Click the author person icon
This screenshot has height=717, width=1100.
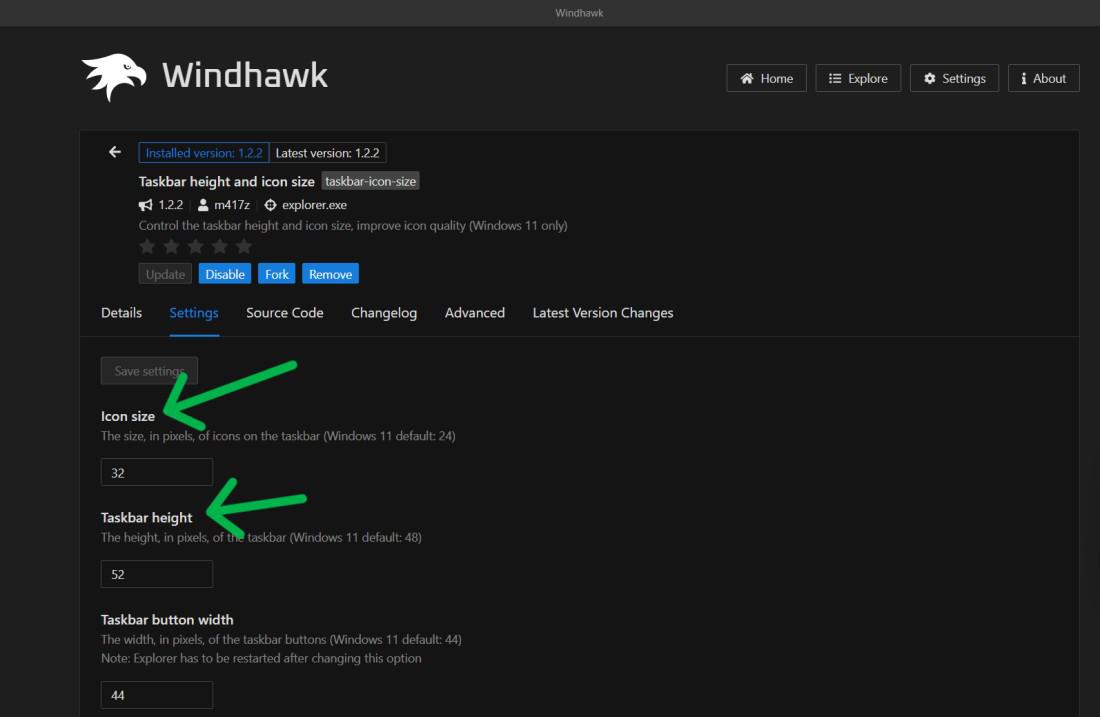[x=203, y=205]
